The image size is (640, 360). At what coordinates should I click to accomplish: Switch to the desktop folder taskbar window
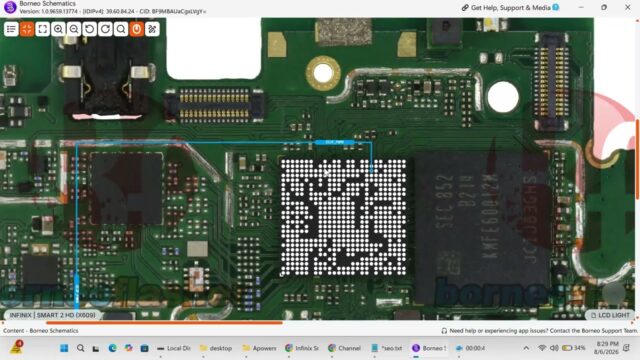[x=216, y=348]
